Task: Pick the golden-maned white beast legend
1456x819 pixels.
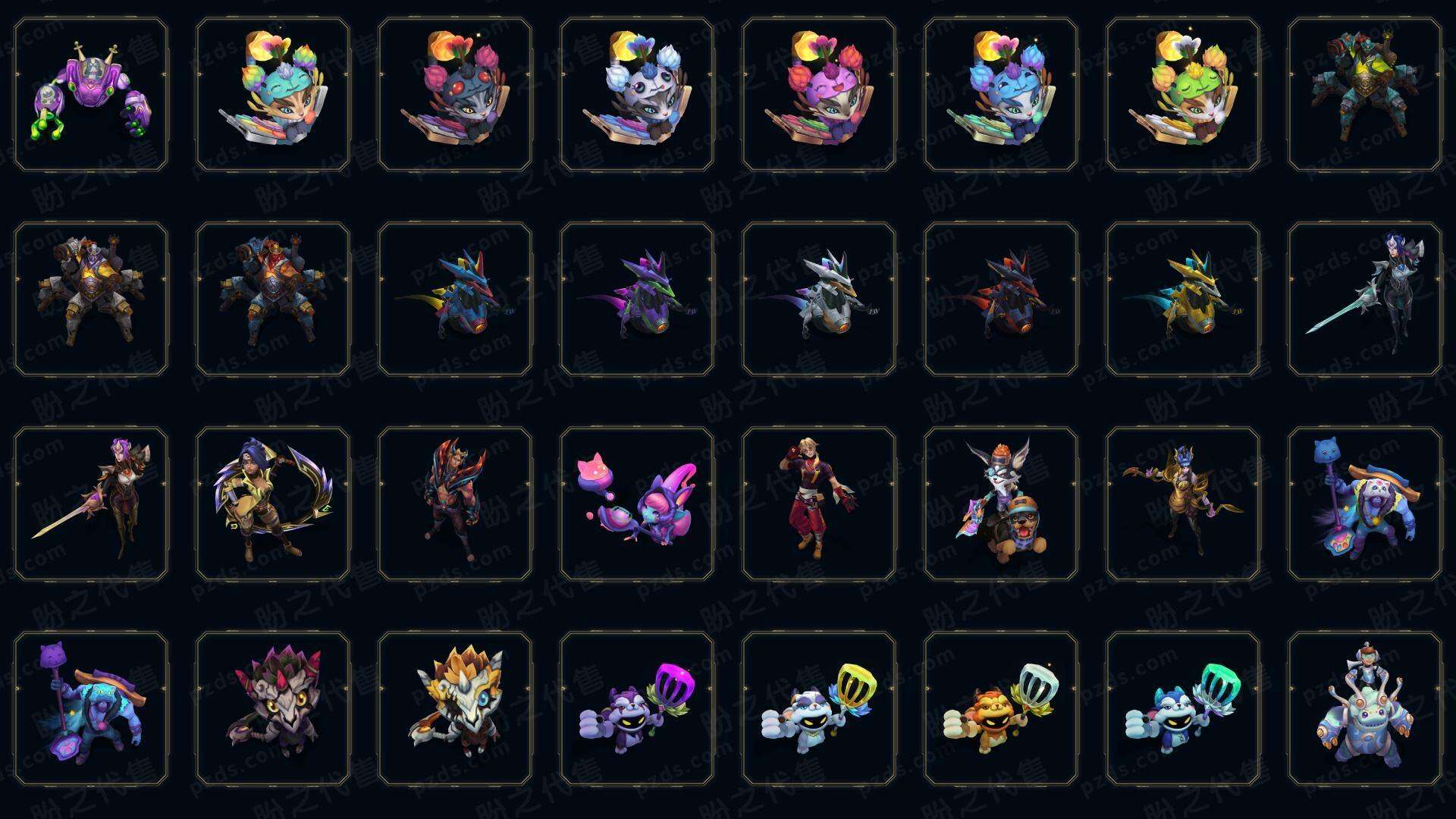Action: pos(455,708)
